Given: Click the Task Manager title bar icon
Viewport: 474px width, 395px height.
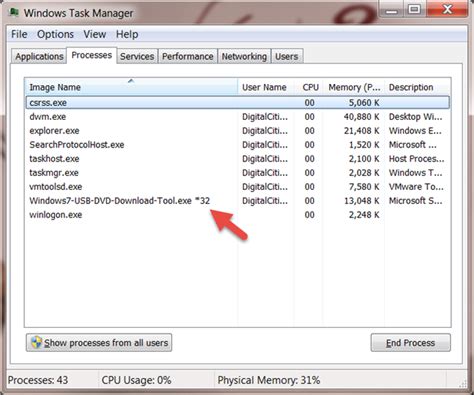Looking at the screenshot, I should pos(13,12).
